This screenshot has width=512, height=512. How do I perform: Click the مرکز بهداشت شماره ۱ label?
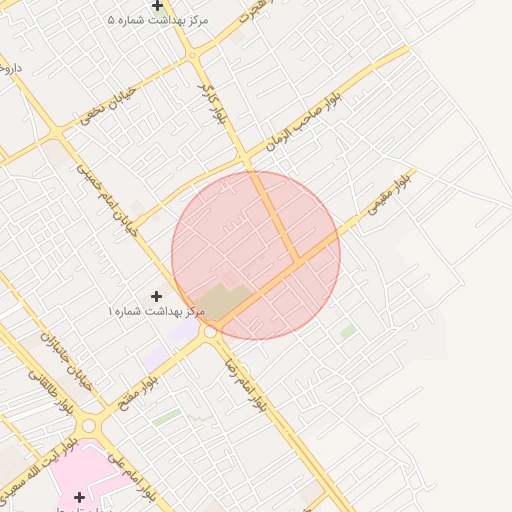[157, 312]
